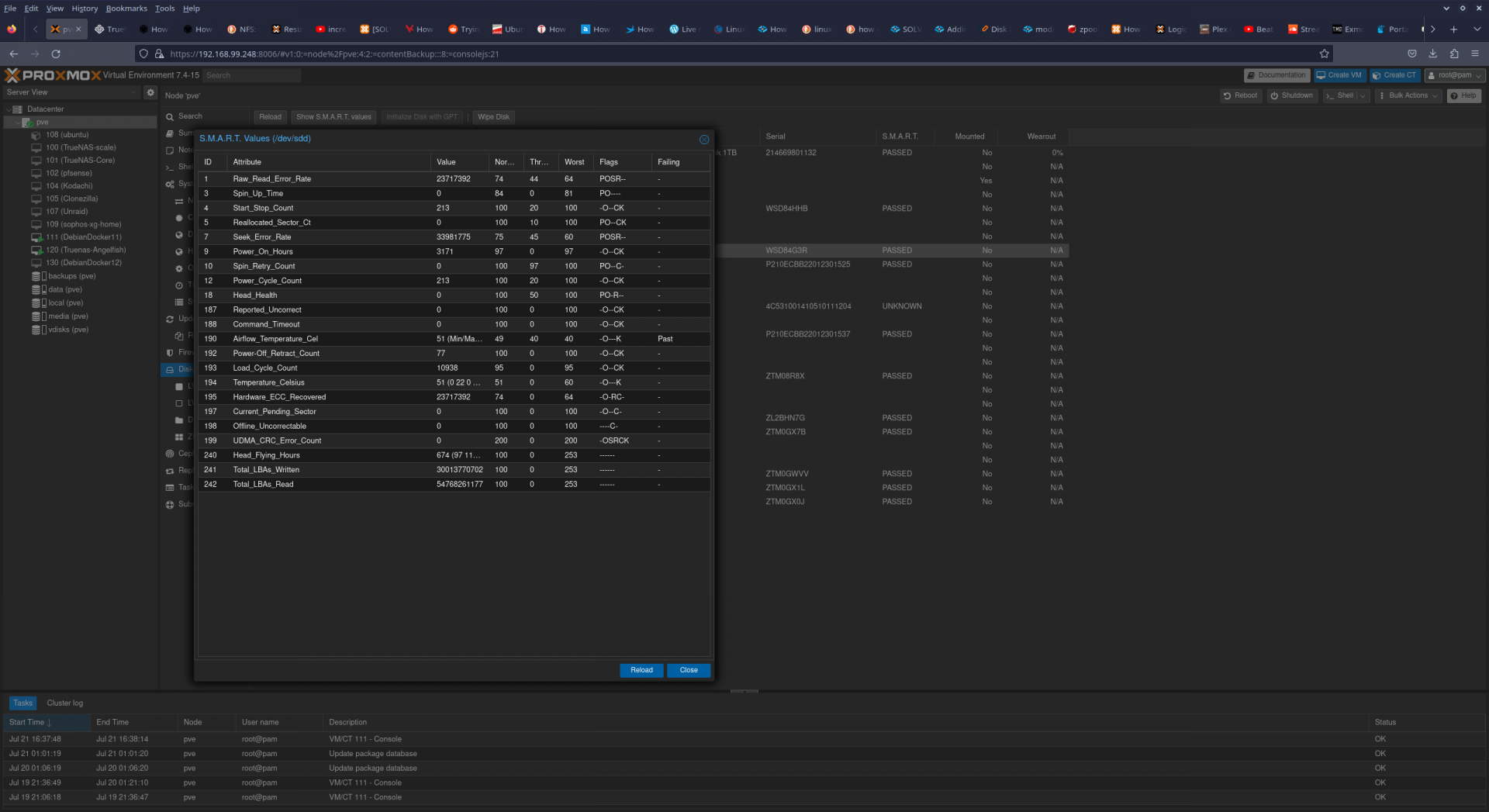Click the blue Close button in the dialog
The image size is (1489, 812).
click(x=688, y=670)
